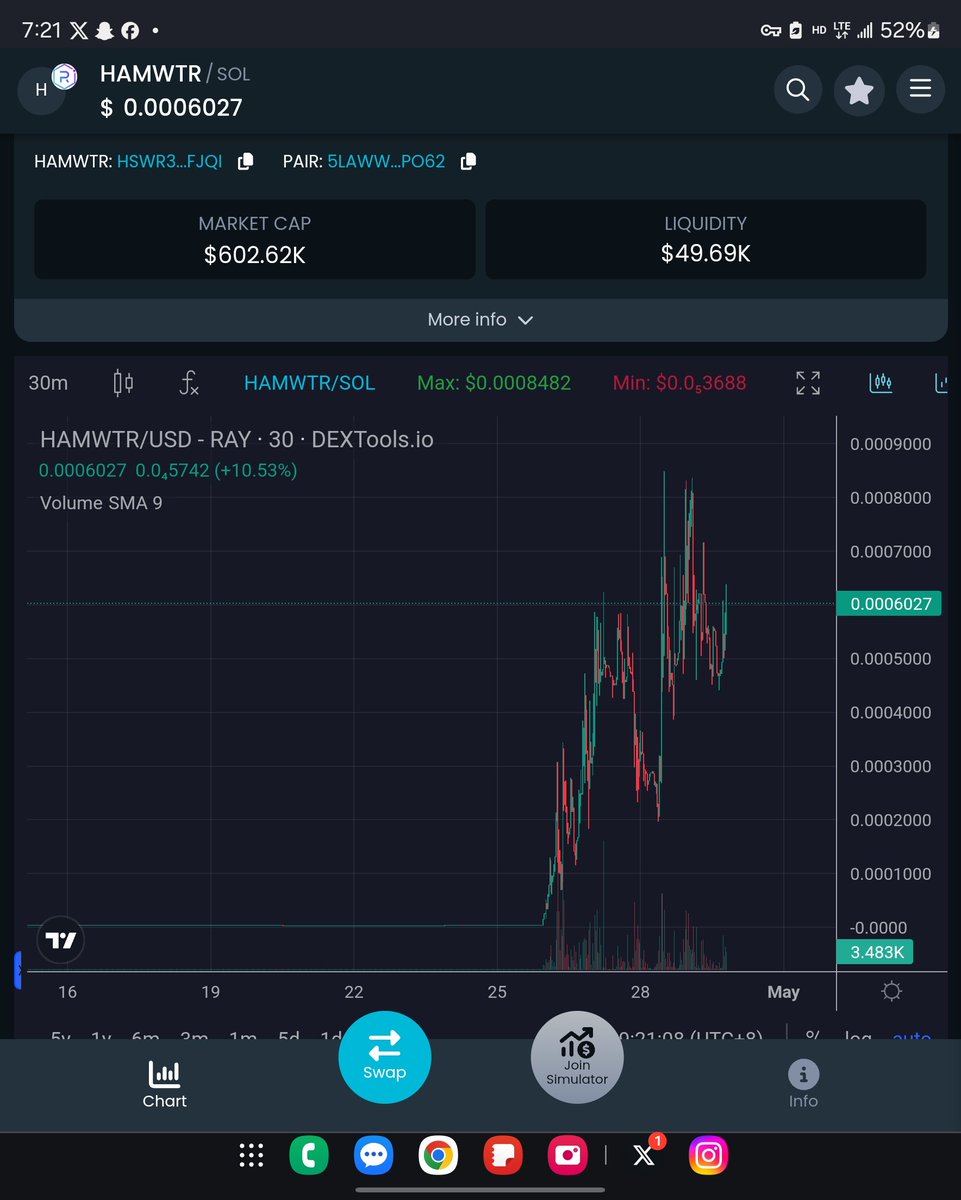Image resolution: width=961 pixels, height=1200 pixels.
Task: Open the fx indicators menu
Action: [x=188, y=383]
